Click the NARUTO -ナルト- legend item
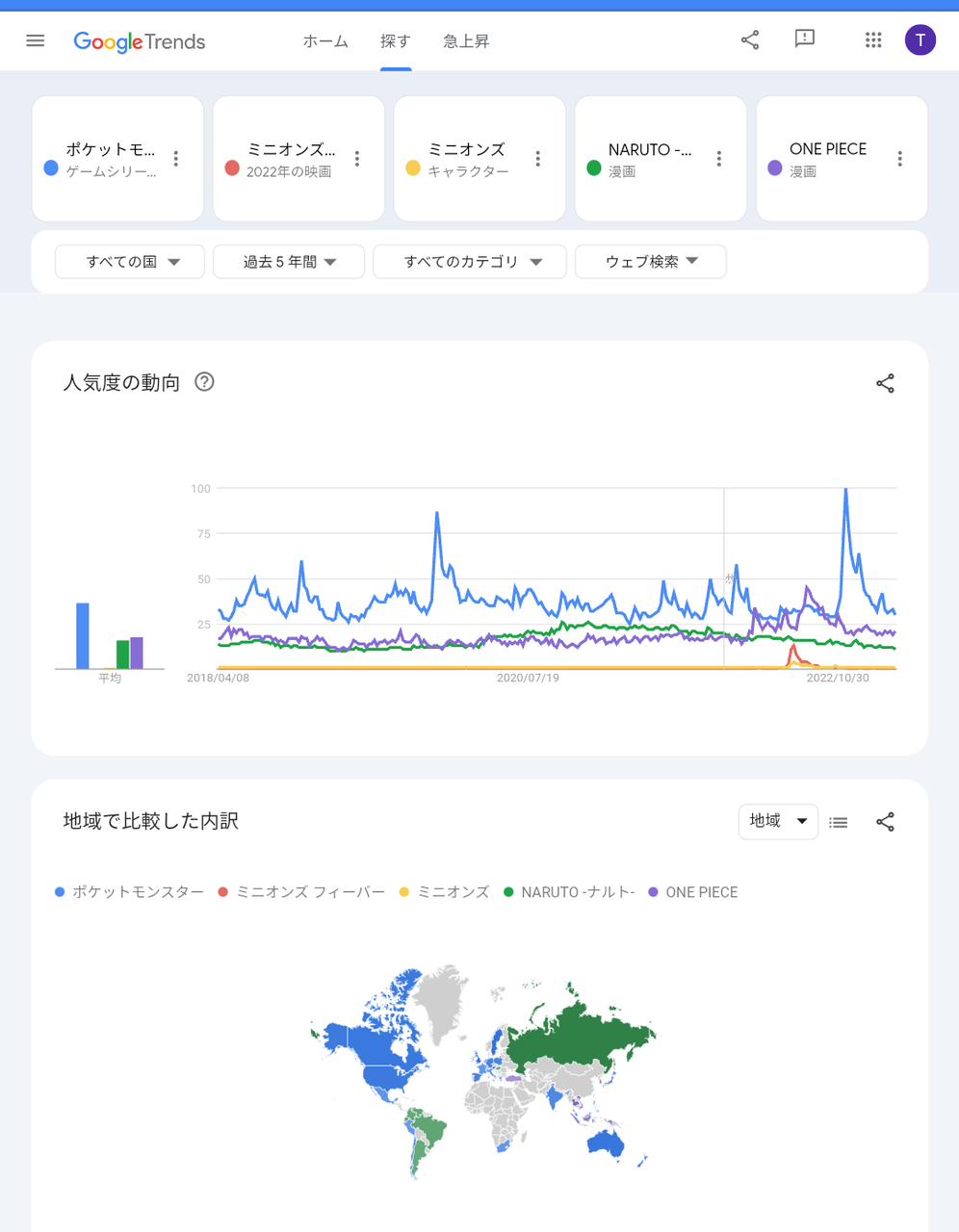The image size is (959, 1232). click(x=569, y=892)
